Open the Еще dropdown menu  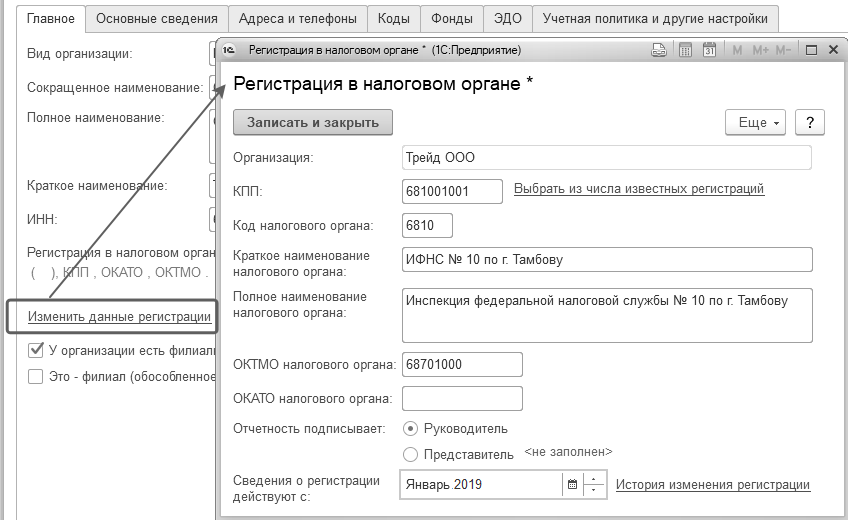(756, 123)
